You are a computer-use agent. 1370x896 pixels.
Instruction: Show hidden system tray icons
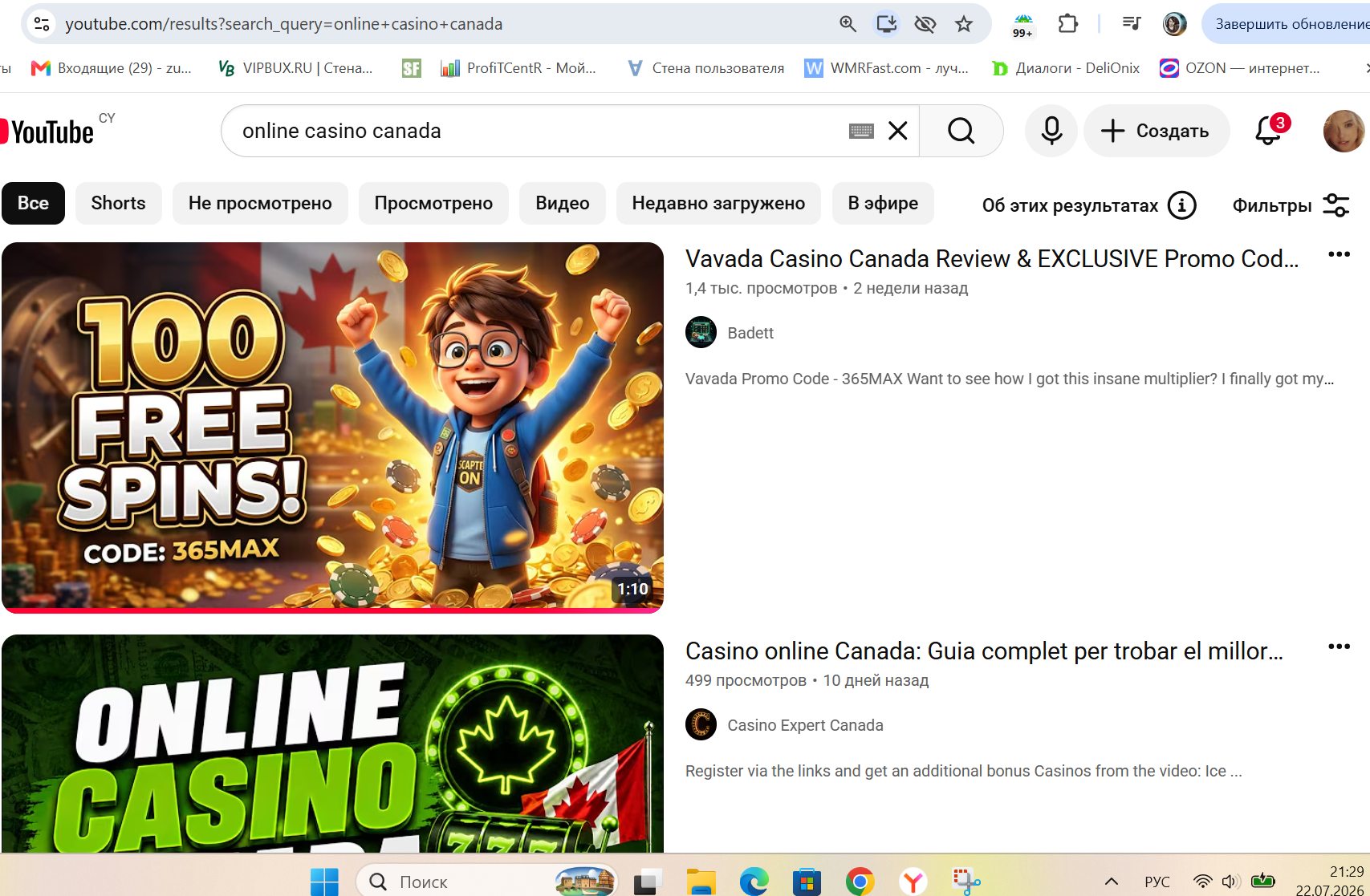tap(1112, 882)
